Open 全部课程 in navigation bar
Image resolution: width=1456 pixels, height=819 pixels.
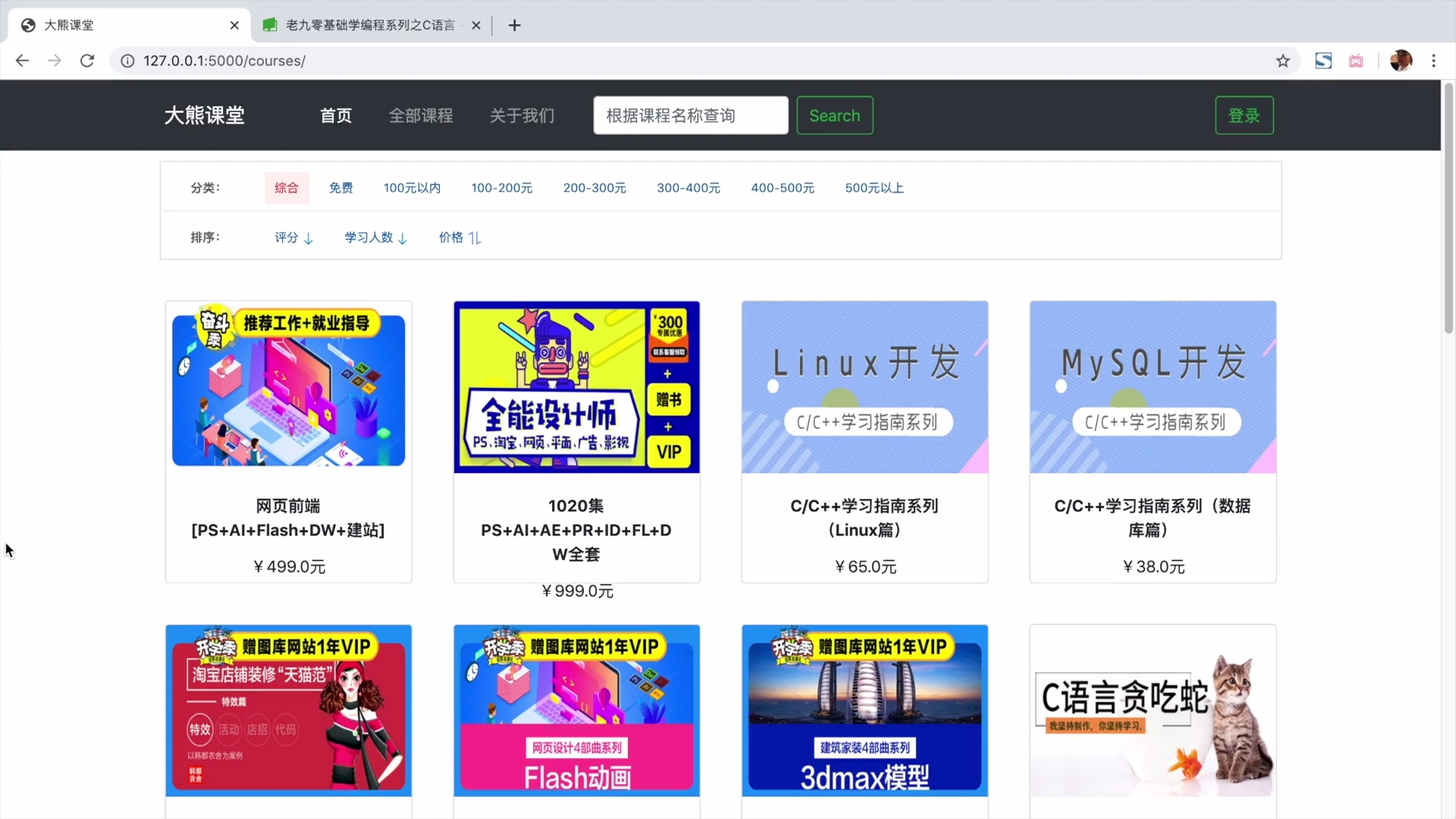point(421,115)
